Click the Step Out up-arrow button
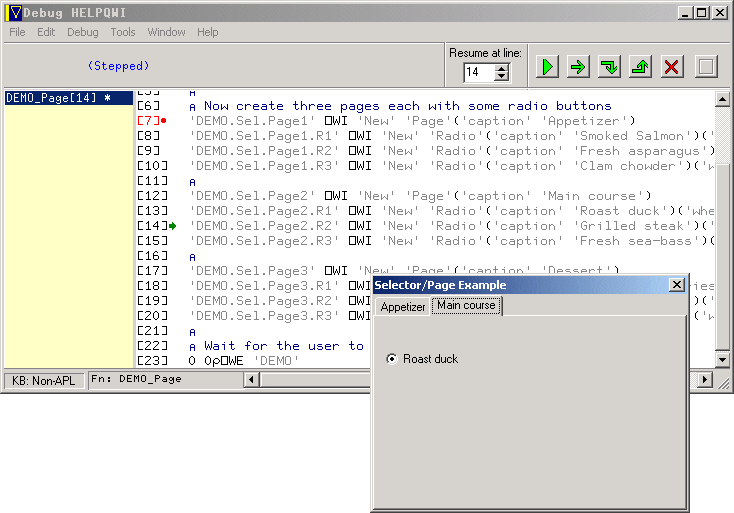The width and height of the screenshot is (734, 513). coord(640,67)
